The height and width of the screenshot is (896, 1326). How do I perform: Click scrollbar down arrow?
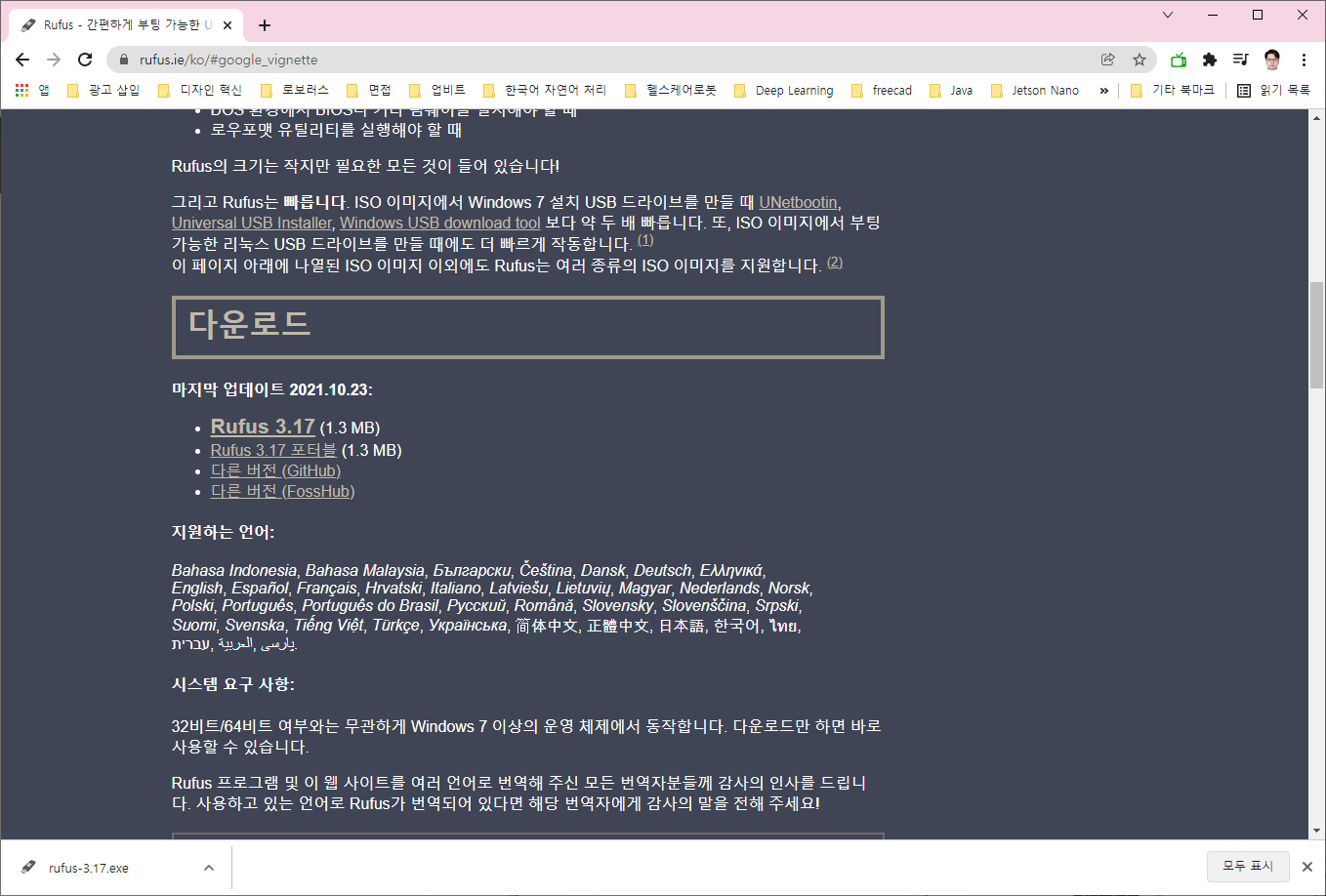point(1317,831)
